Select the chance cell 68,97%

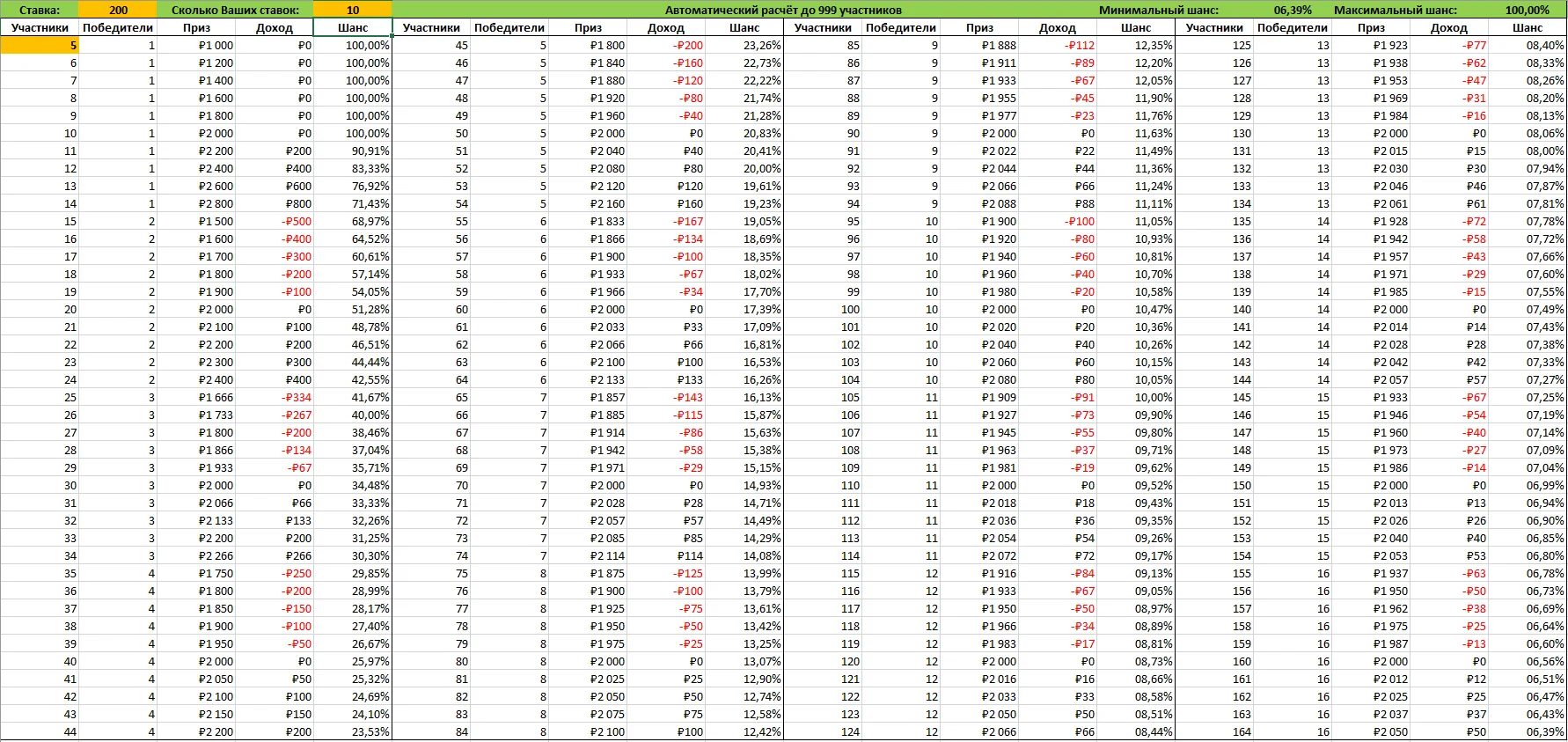coord(353,221)
